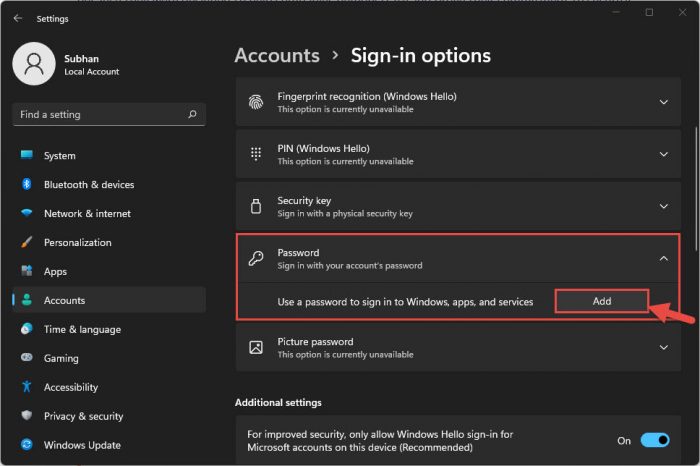
Task: Click the System monitor icon
Action: pos(27,155)
